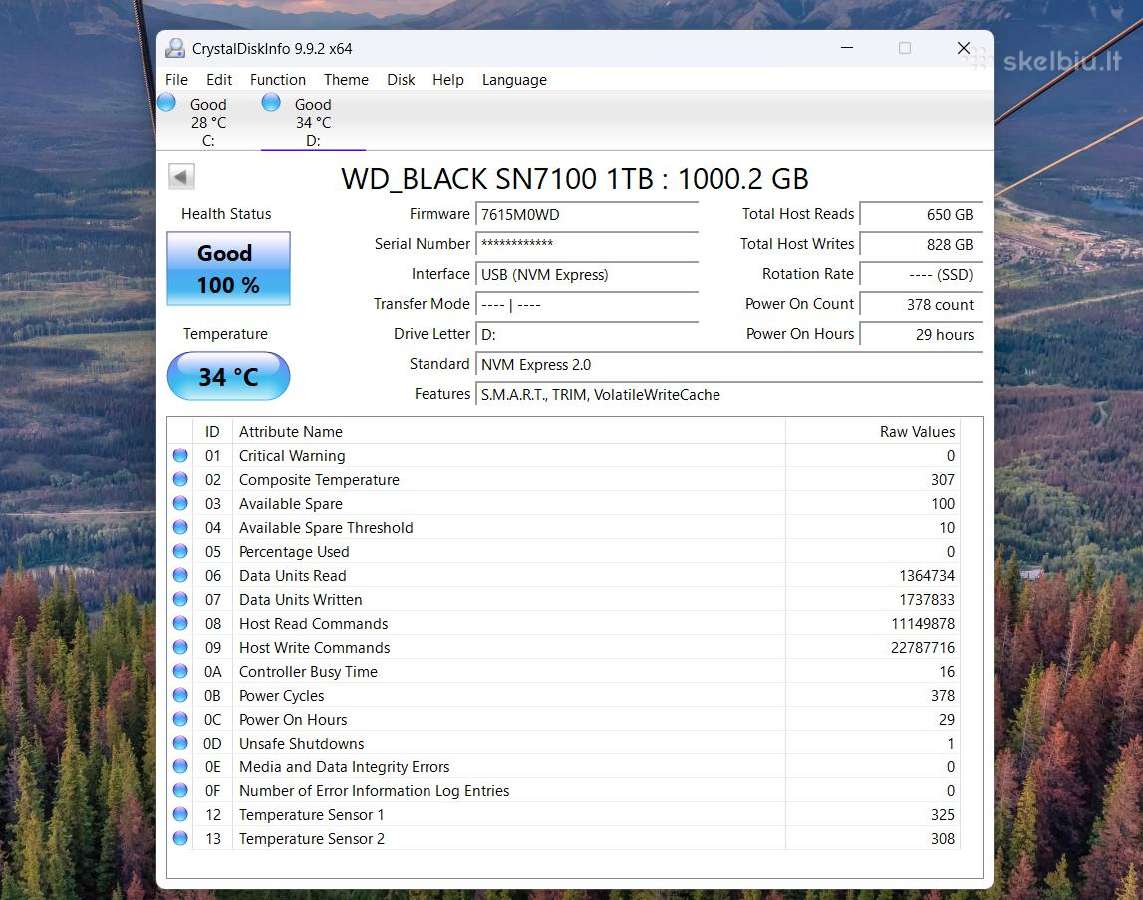This screenshot has height=900, width=1143.
Task: Select the D: drive tab
Action: (313, 122)
